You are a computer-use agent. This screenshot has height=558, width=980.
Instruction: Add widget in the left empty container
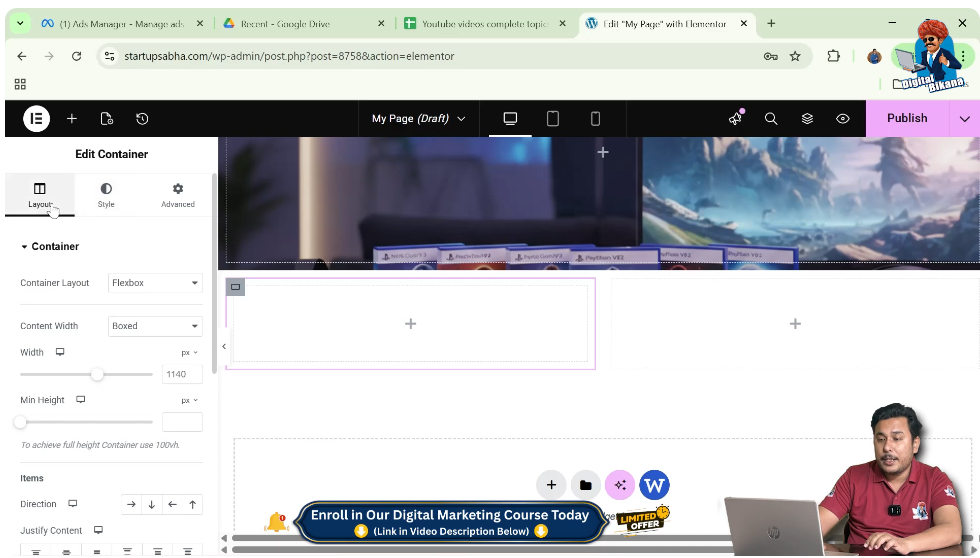click(410, 324)
